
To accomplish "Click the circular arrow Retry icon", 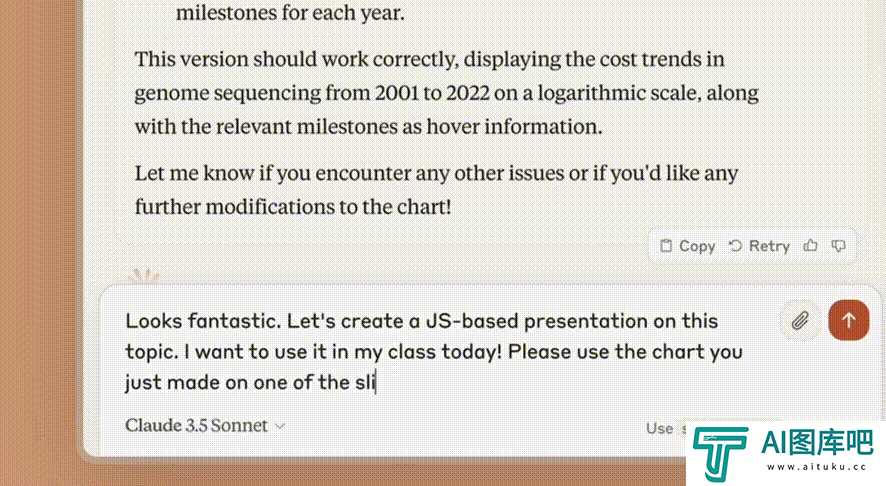I will [x=735, y=246].
